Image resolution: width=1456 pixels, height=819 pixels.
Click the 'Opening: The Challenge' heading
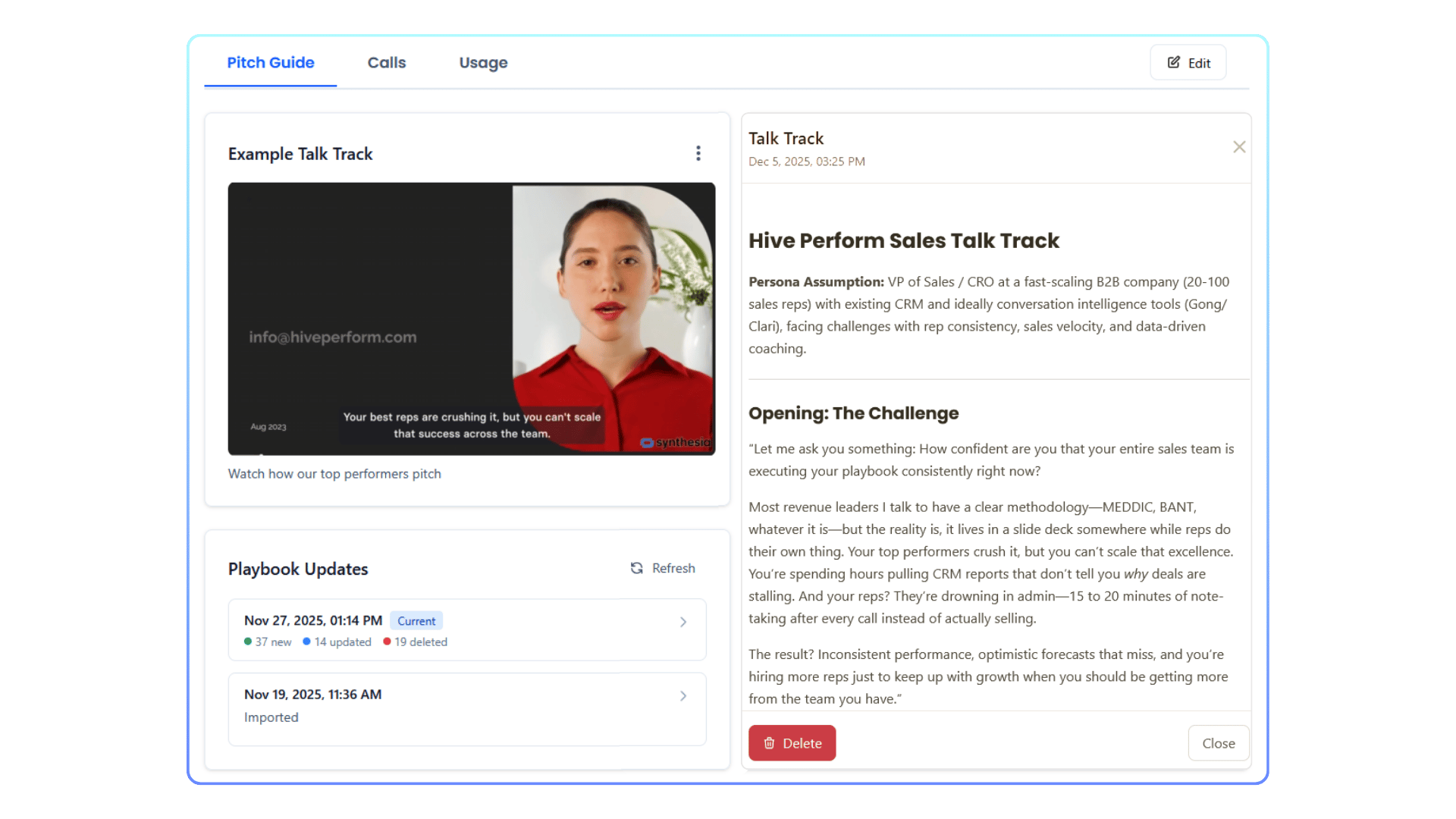click(x=854, y=413)
